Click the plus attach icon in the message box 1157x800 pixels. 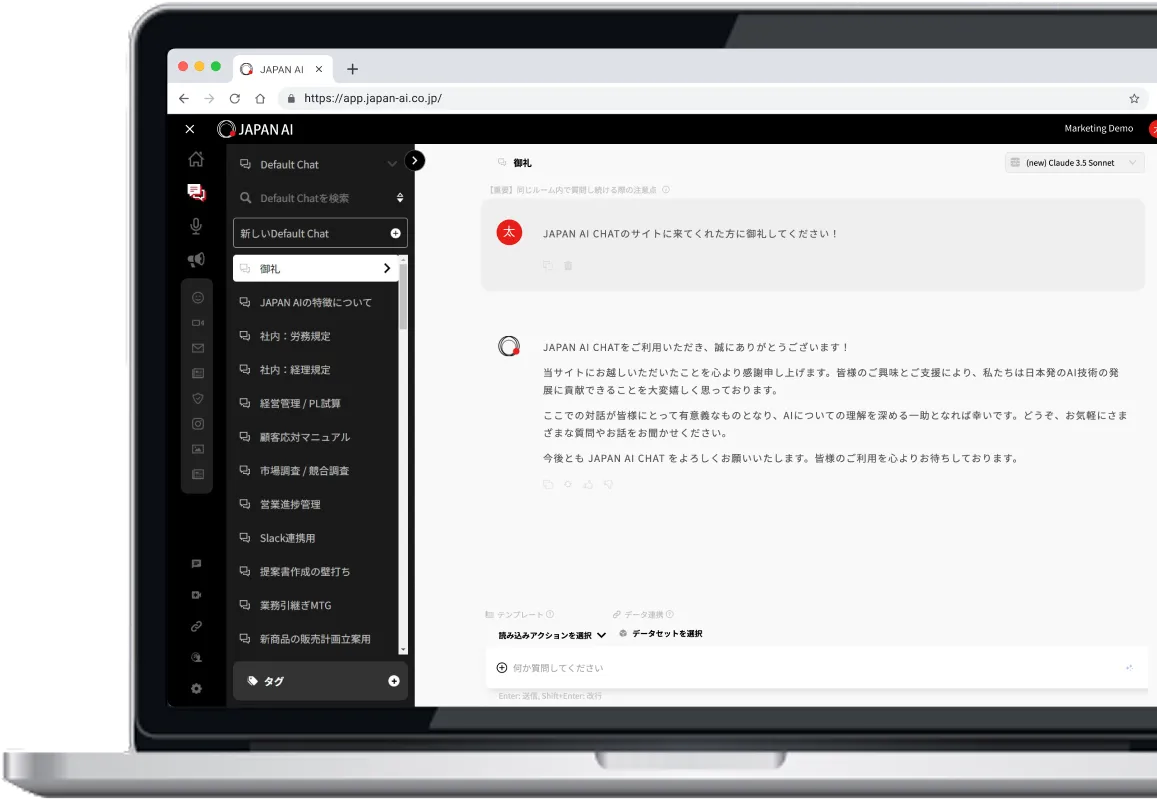tap(502, 668)
